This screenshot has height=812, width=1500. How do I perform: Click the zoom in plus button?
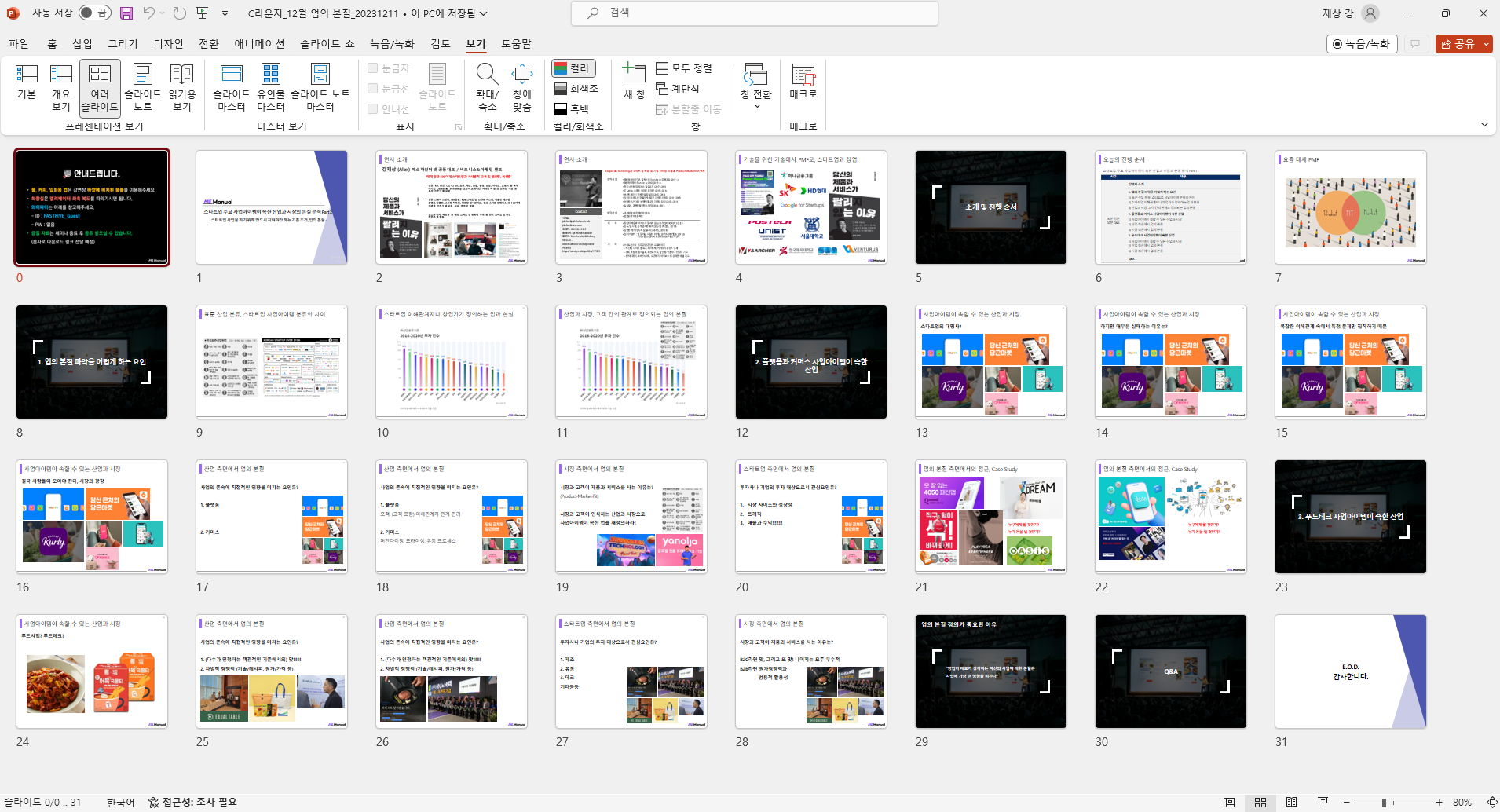1439,802
